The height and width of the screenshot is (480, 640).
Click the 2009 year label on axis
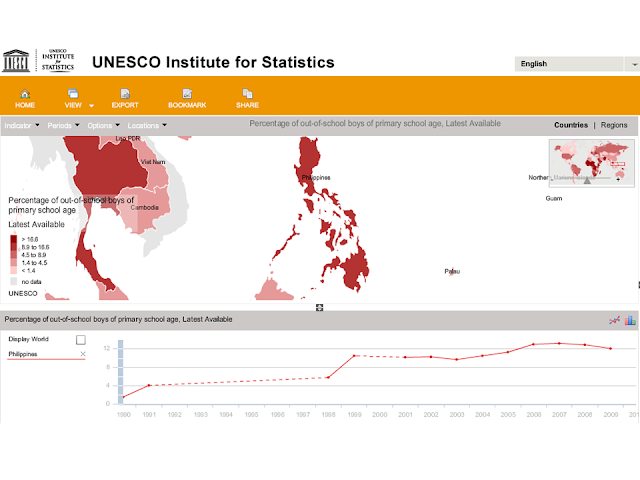coord(611,414)
